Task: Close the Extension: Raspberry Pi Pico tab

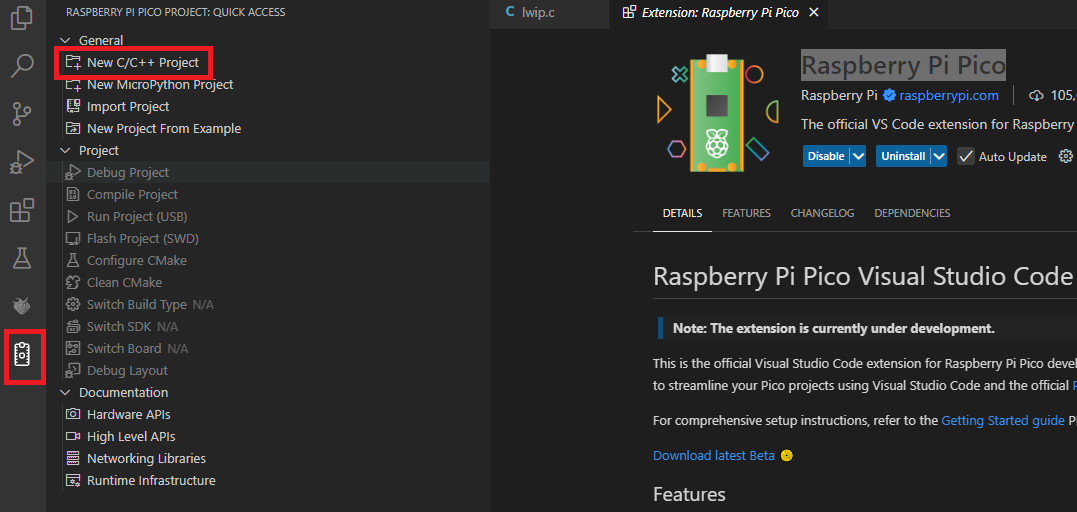Action: point(814,12)
